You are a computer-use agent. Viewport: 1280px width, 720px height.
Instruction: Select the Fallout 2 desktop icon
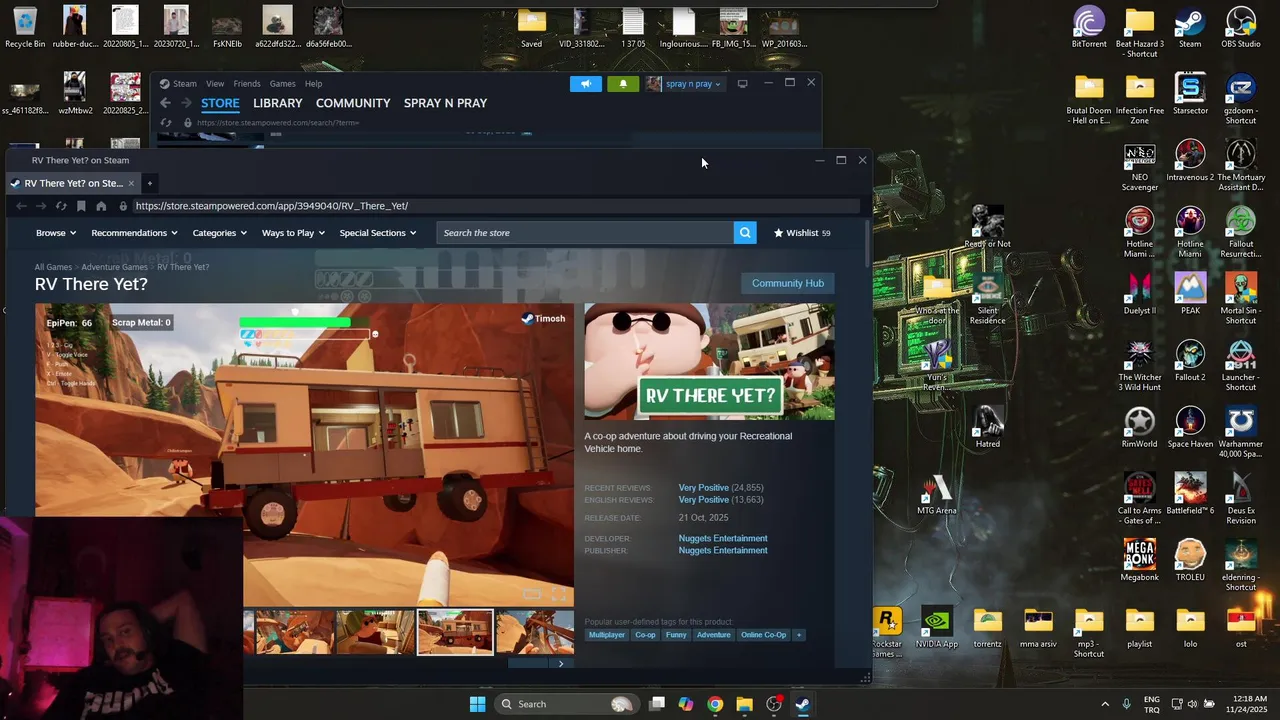[1190, 361]
